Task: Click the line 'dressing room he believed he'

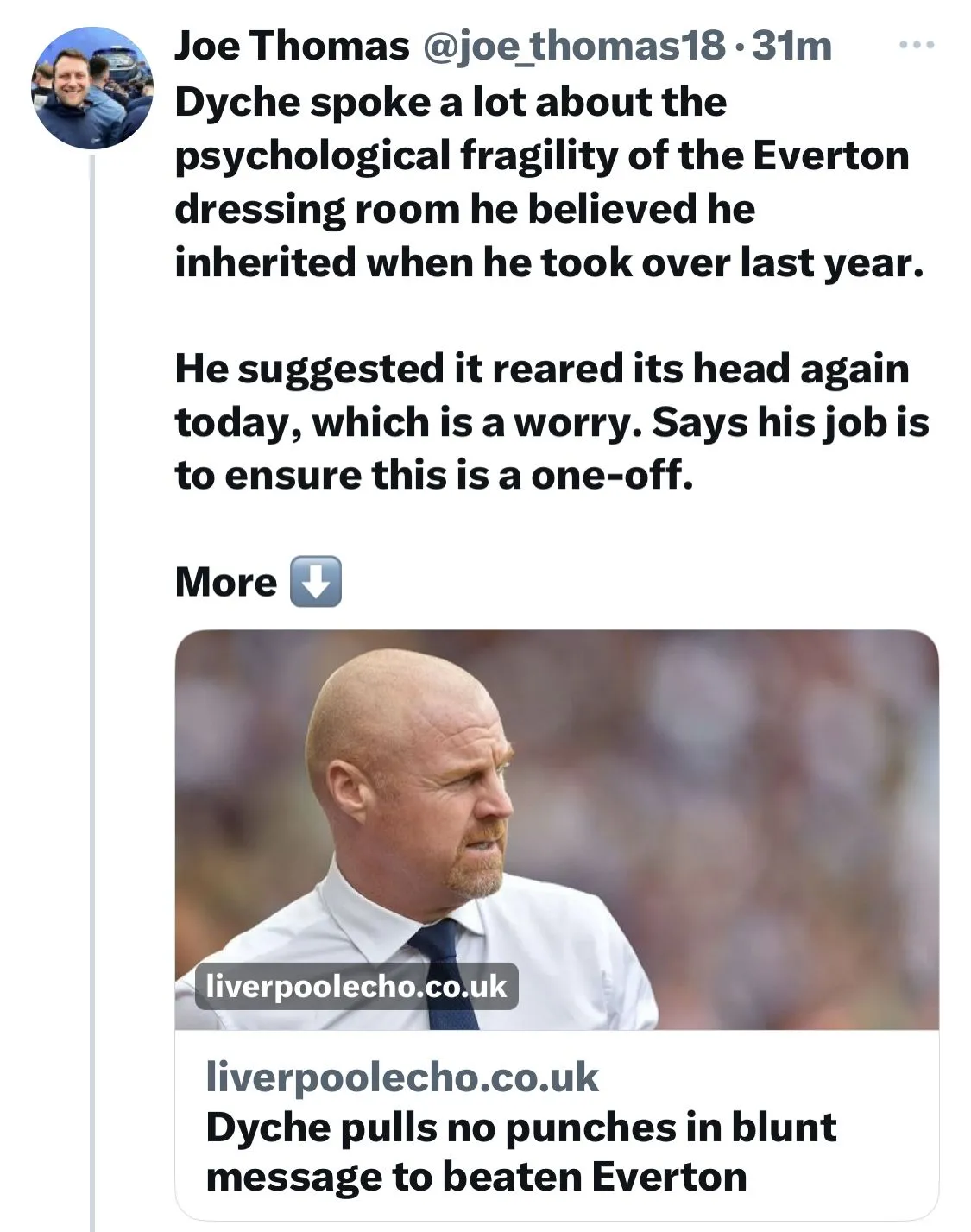Action: pos(464,209)
